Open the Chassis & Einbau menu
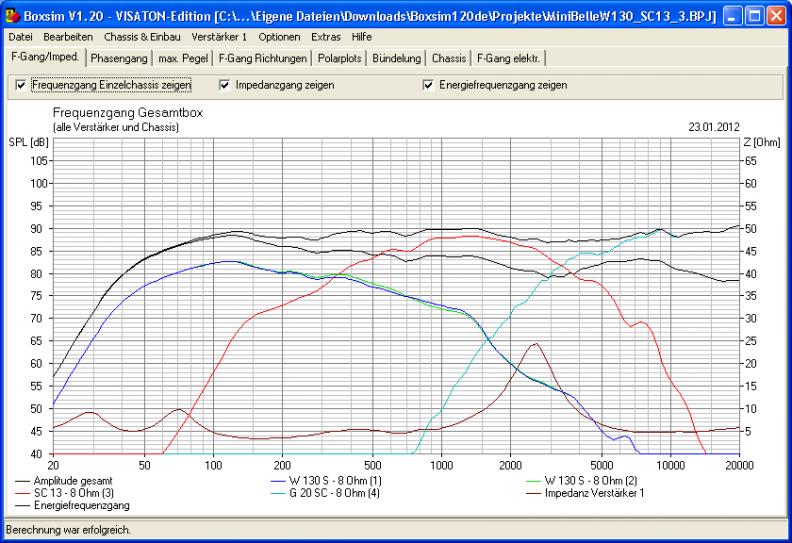Screen dimensions: 792x543 point(142,37)
